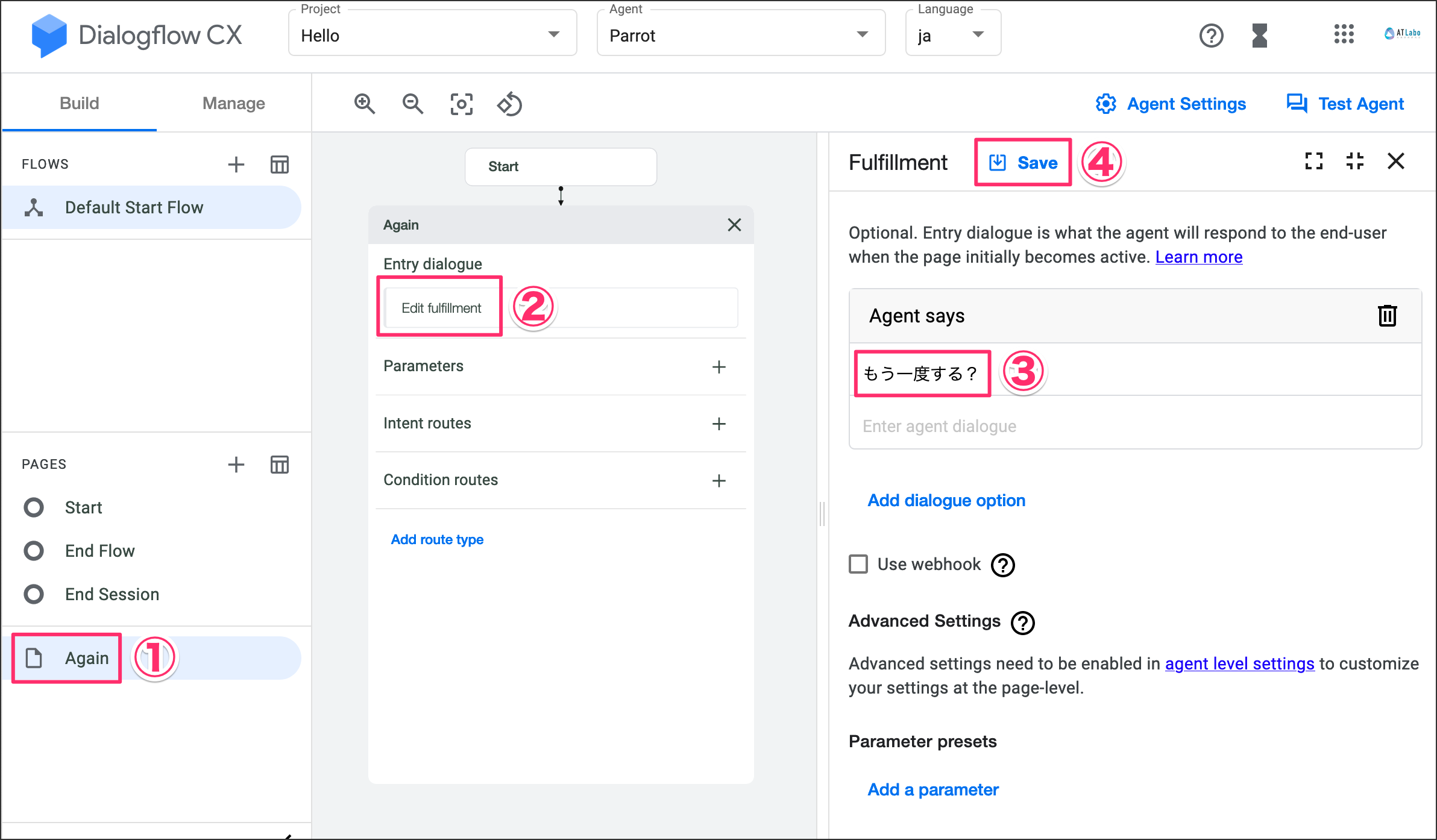
Task: Open the Learn more link
Action: (1198, 257)
